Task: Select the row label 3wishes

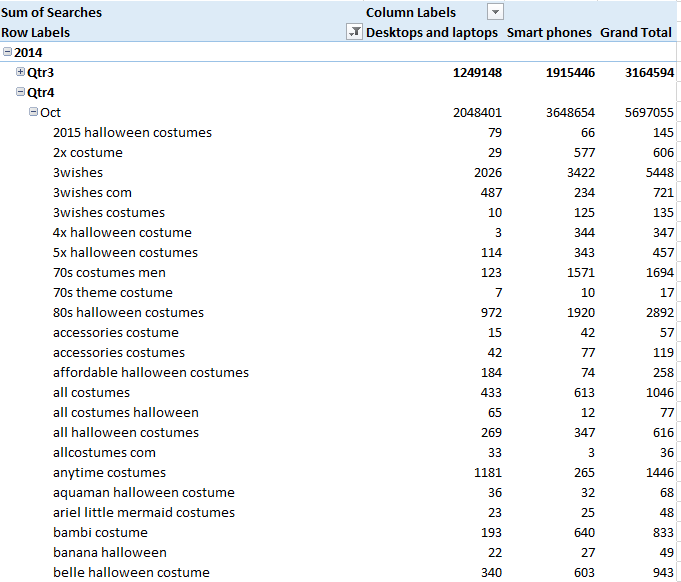Action: point(78,172)
